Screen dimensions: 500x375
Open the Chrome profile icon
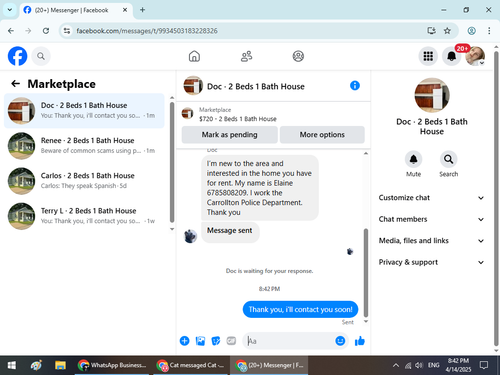471,31
